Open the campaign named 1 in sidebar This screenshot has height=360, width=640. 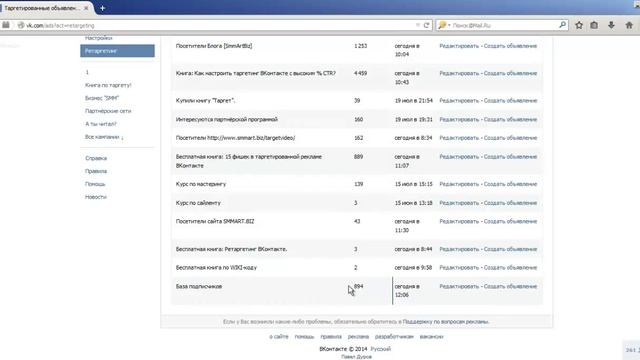(x=87, y=72)
